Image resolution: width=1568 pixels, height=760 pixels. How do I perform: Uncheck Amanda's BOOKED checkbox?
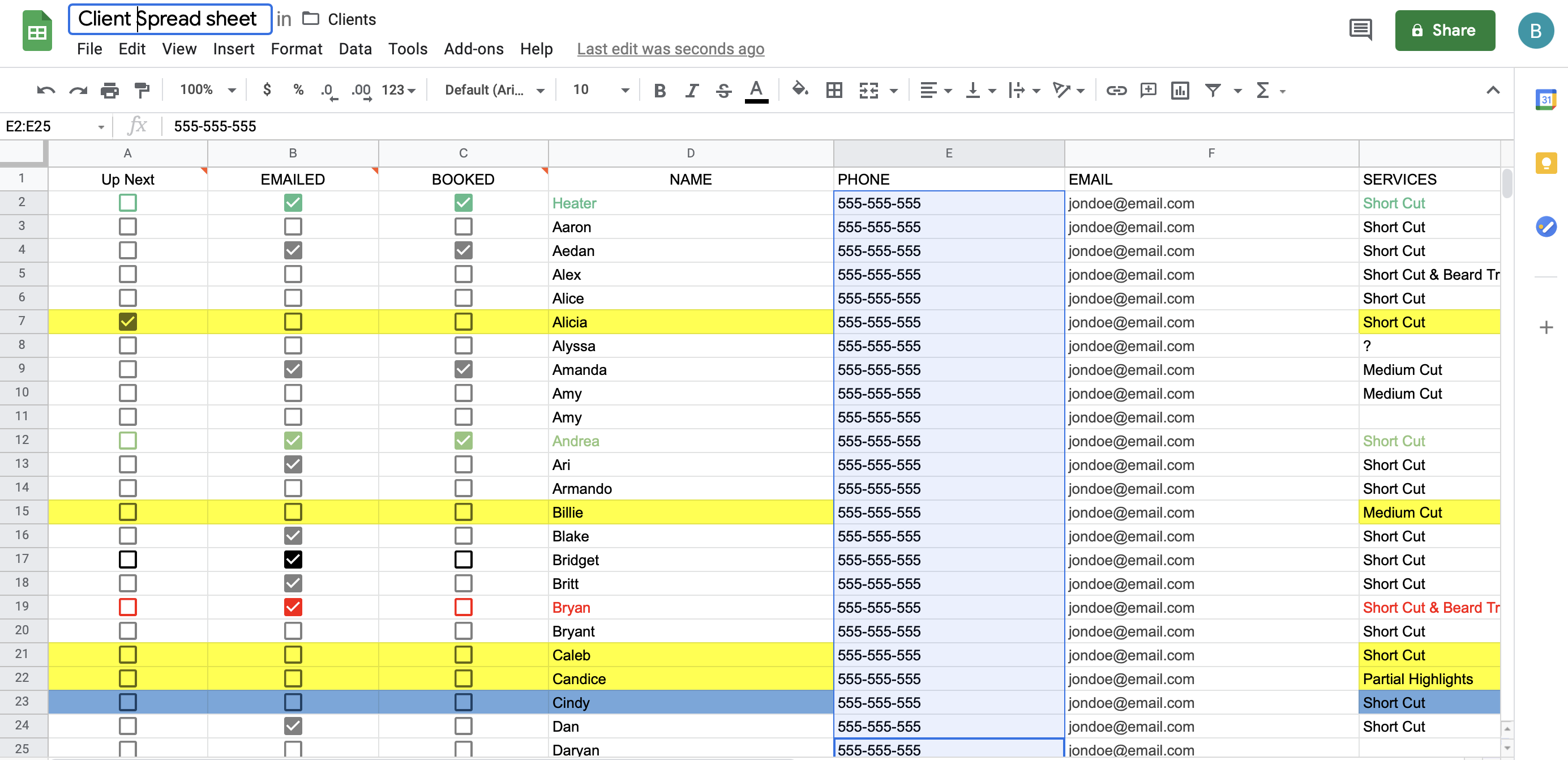(462, 369)
